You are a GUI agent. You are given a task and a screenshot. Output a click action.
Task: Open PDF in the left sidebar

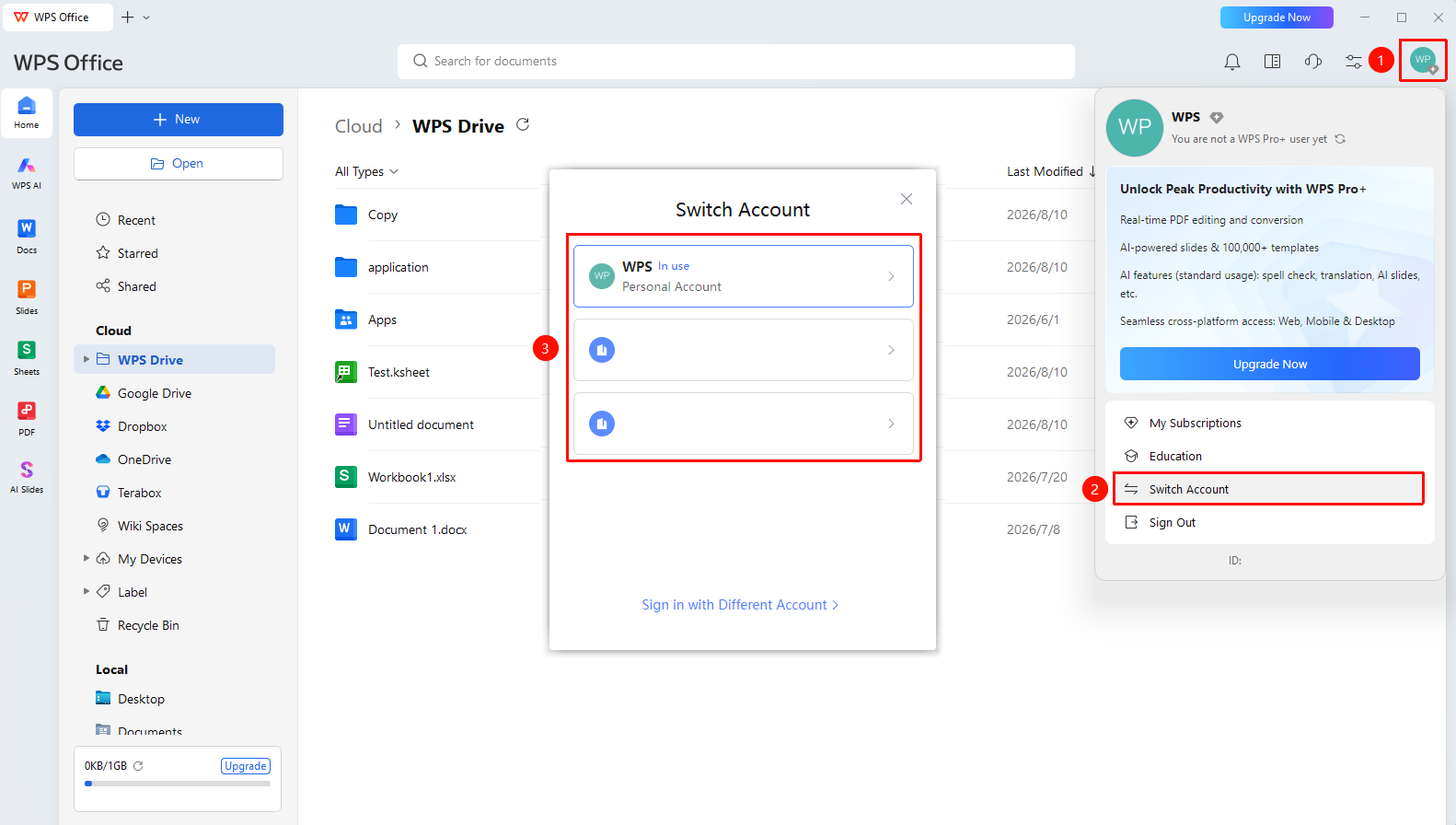(x=27, y=419)
